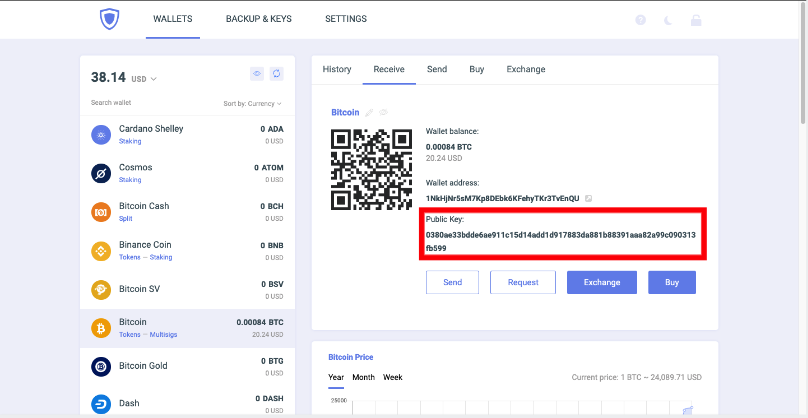Click the Search wallet field
The height and width of the screenshot is (418, 808).
coord(111,103)
